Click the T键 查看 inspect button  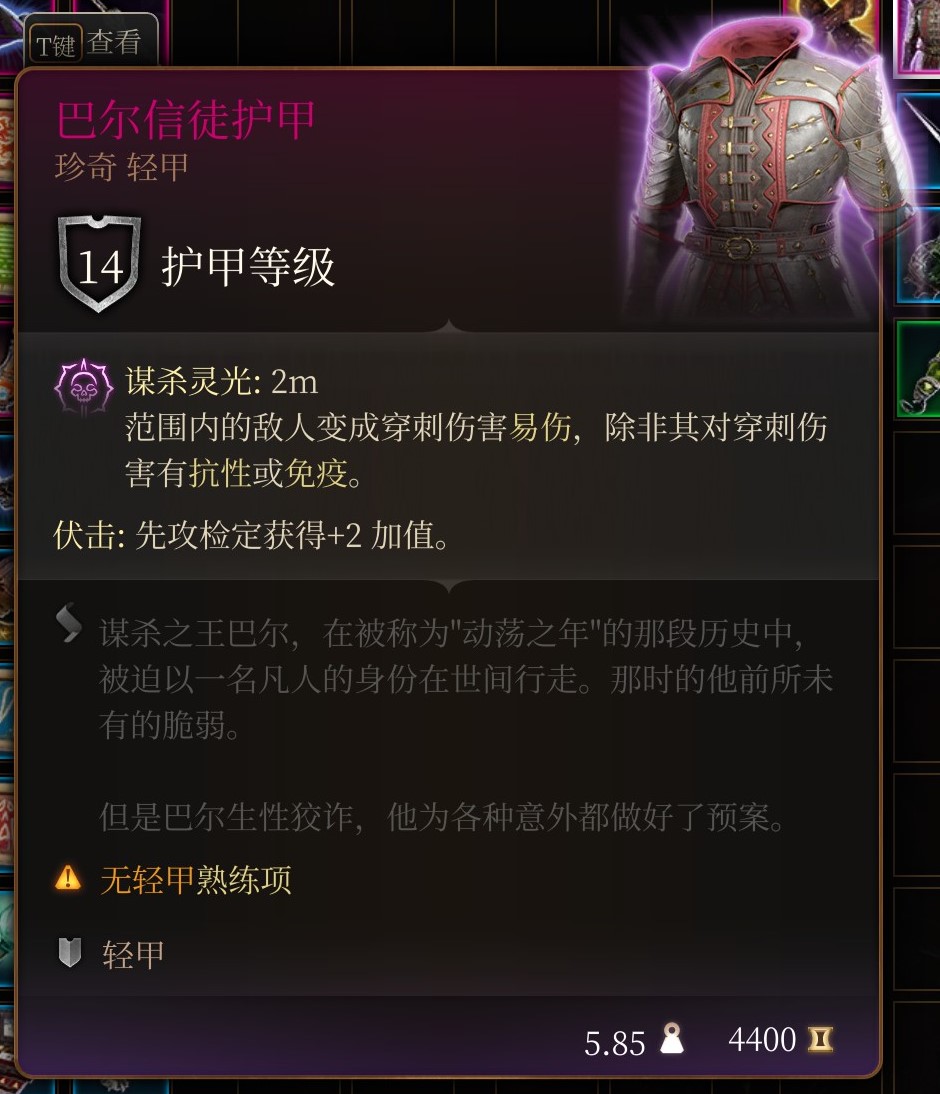point(91,44)
